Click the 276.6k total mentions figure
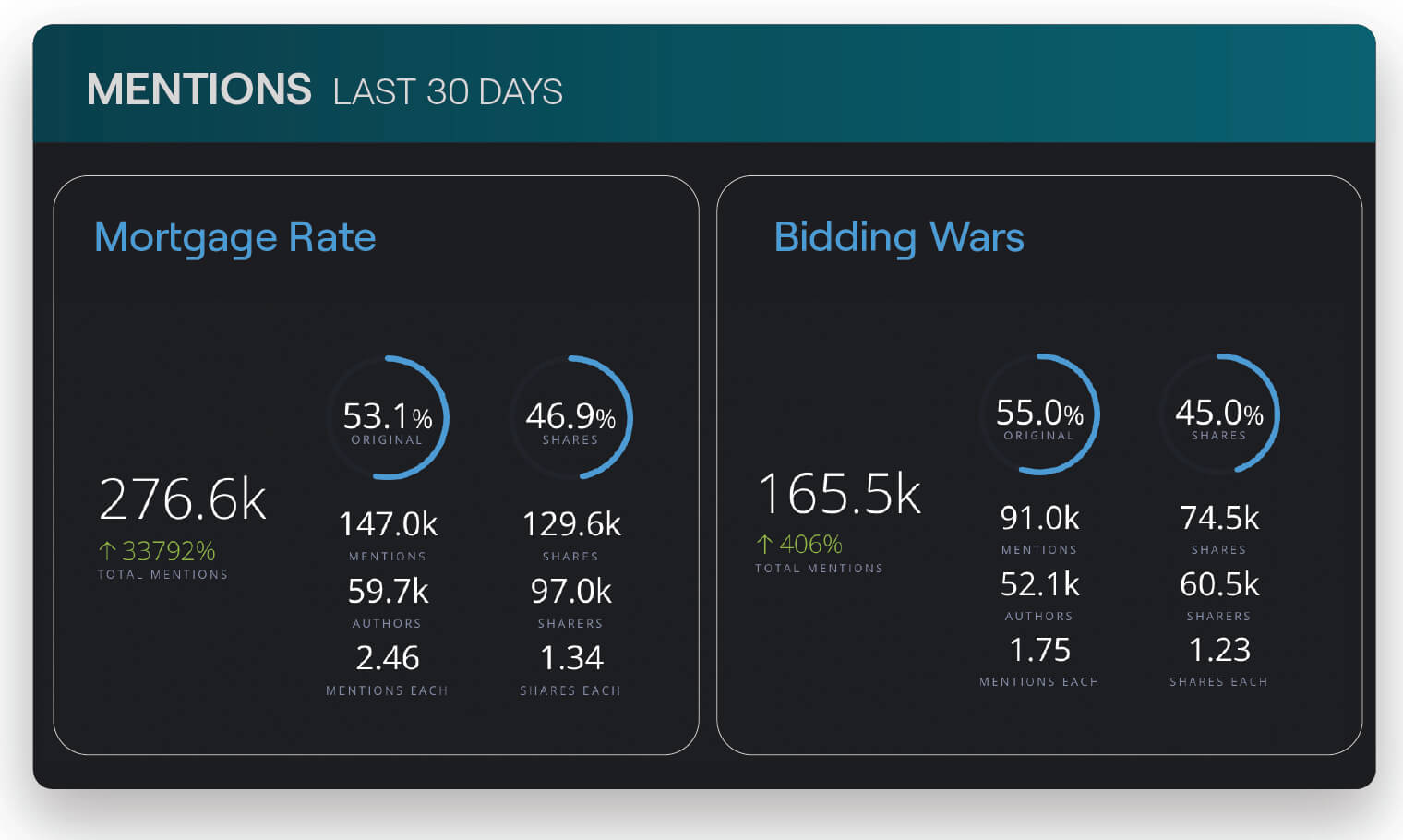This screenshot has width=1403, height=840. pyautogui.click(x=183, y=499)
